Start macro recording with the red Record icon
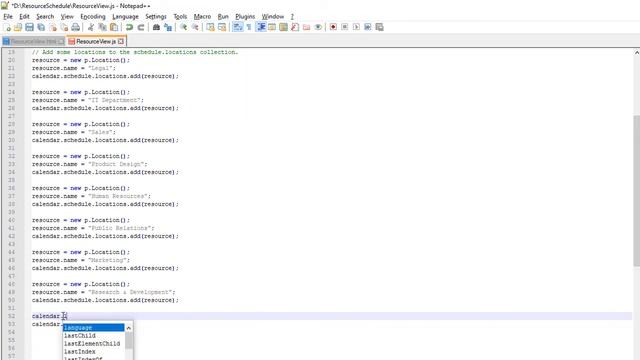The height and width of the screenshot is (360, 640). 333,27
